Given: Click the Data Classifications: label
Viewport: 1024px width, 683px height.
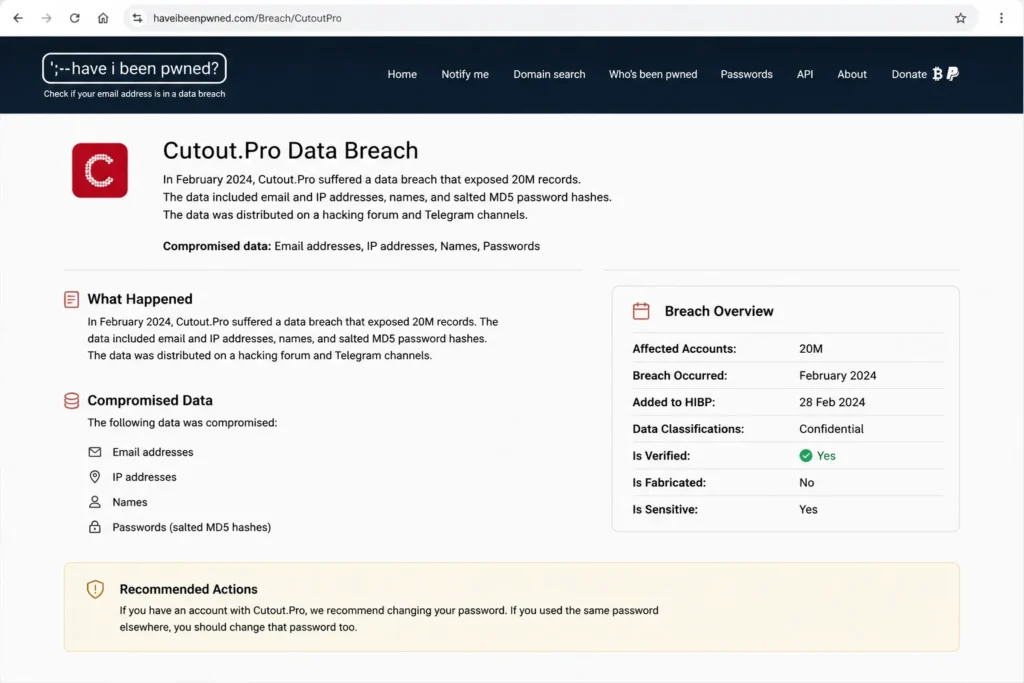Looking at the screenshot, I should (688, 429).
